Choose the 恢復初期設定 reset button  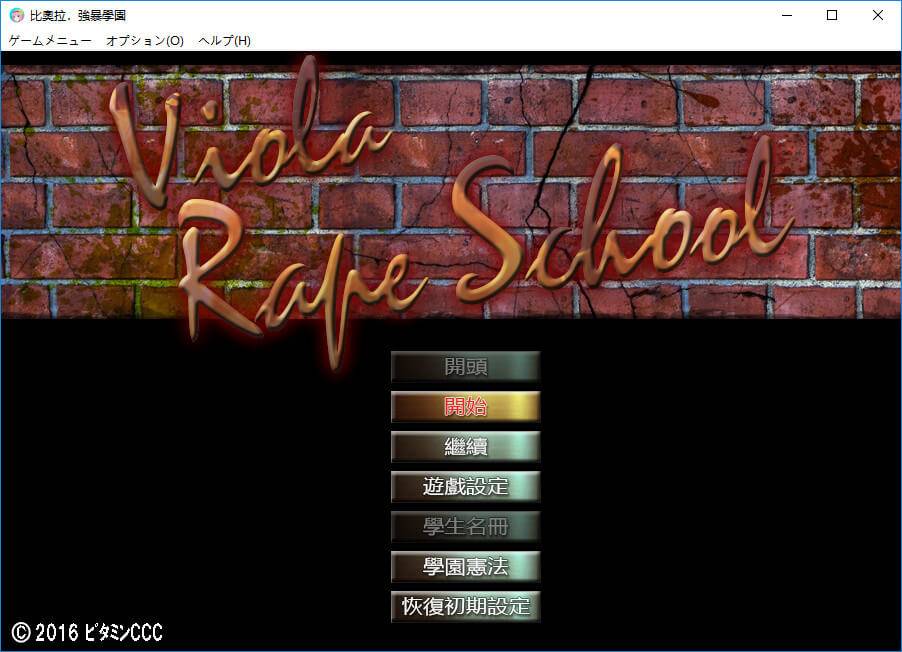(x=465, y=607)
